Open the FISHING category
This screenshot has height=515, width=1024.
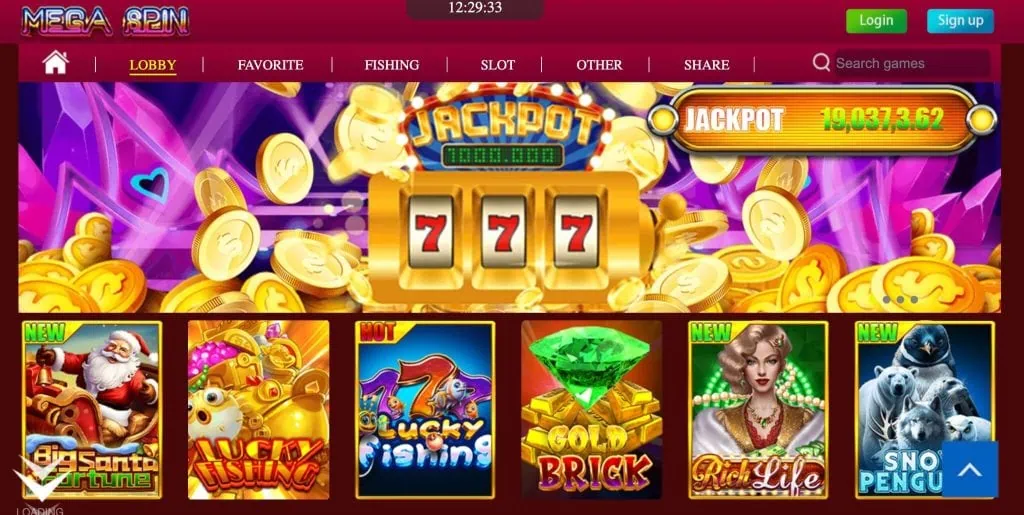pyautogui.click(x=392, y=65)
